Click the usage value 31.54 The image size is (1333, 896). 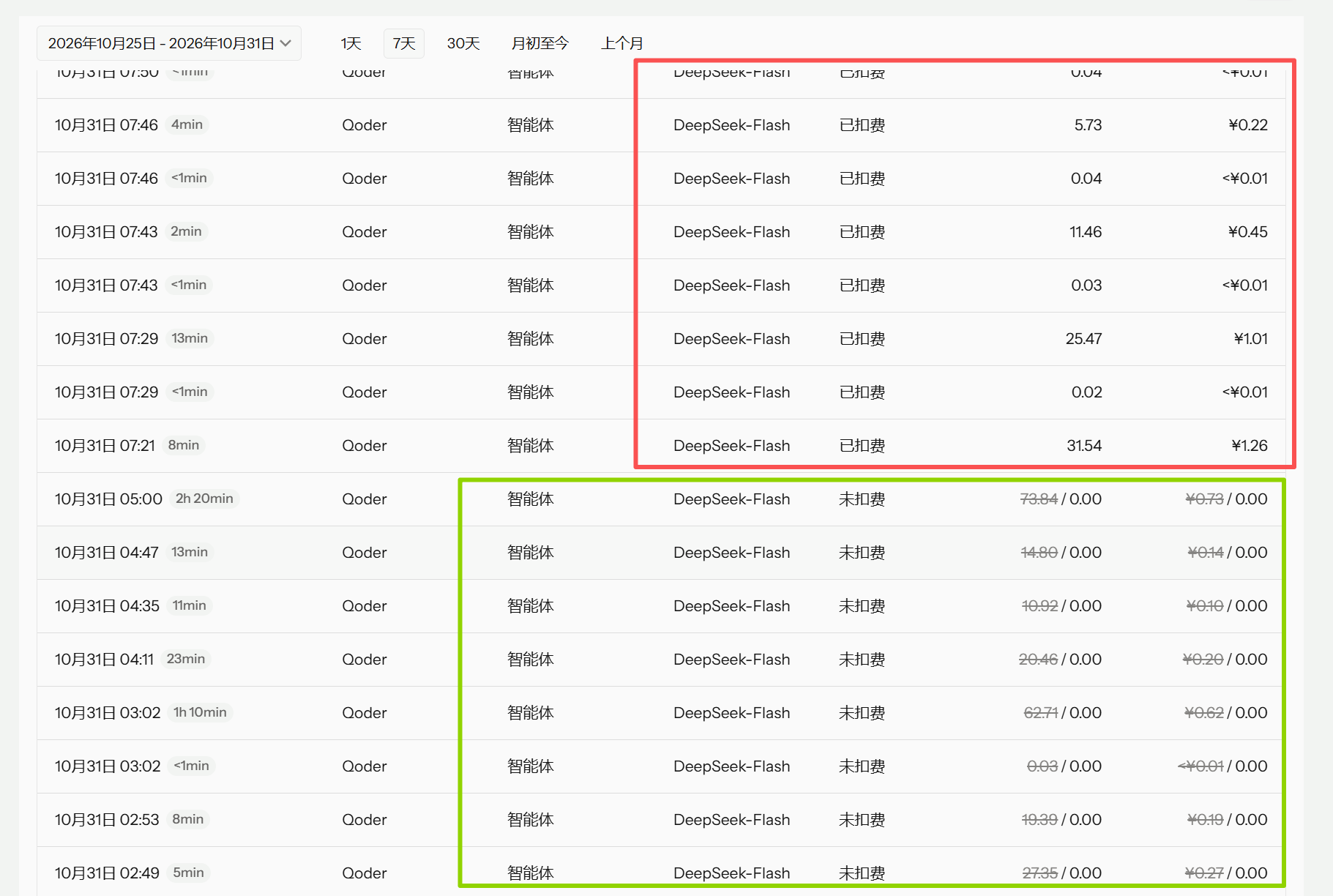click(x=1084, y=446)
